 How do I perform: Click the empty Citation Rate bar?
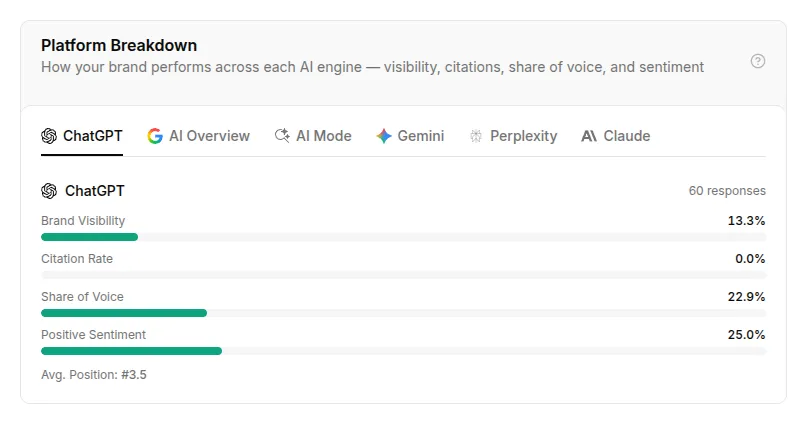pyautogui.click(x=404, y=275)
